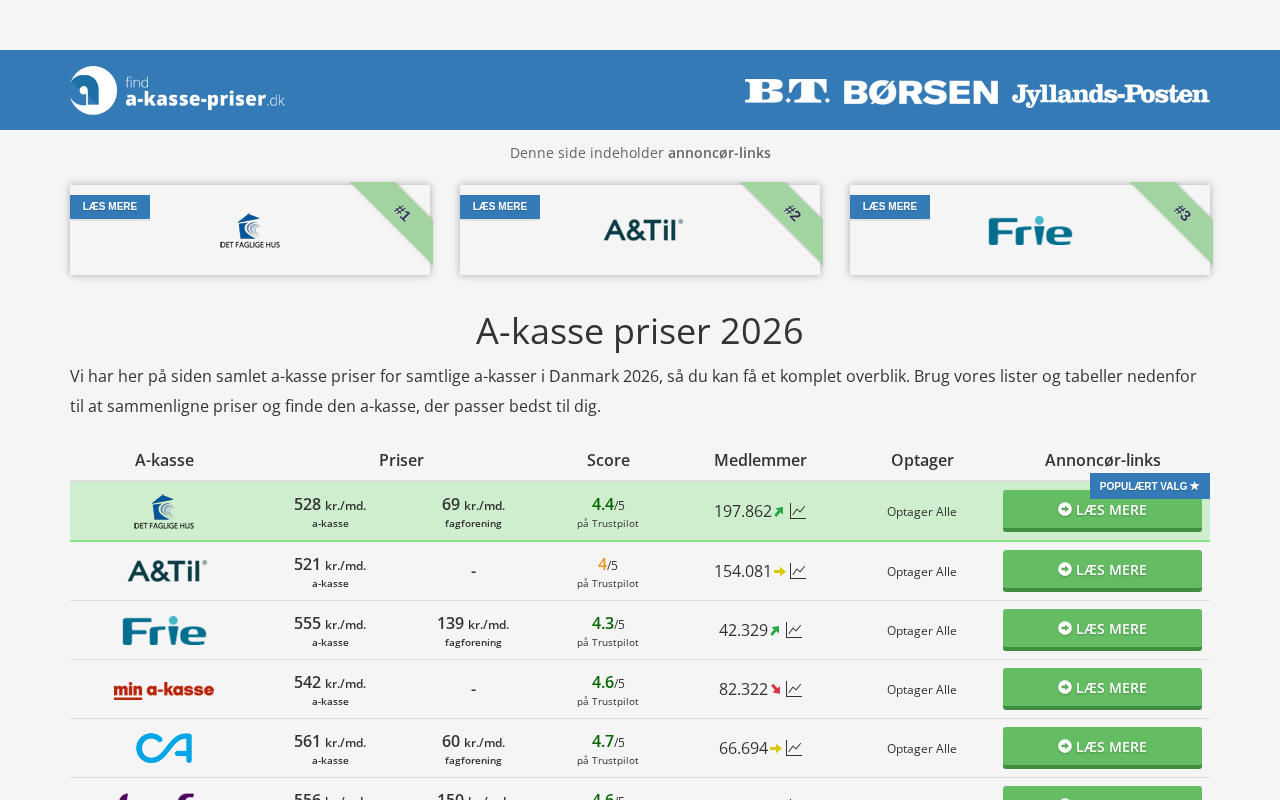Click green LÆS MERE for Det Faglige Hus
This screenshot has height=800, width=1280.
(1102, 511)
